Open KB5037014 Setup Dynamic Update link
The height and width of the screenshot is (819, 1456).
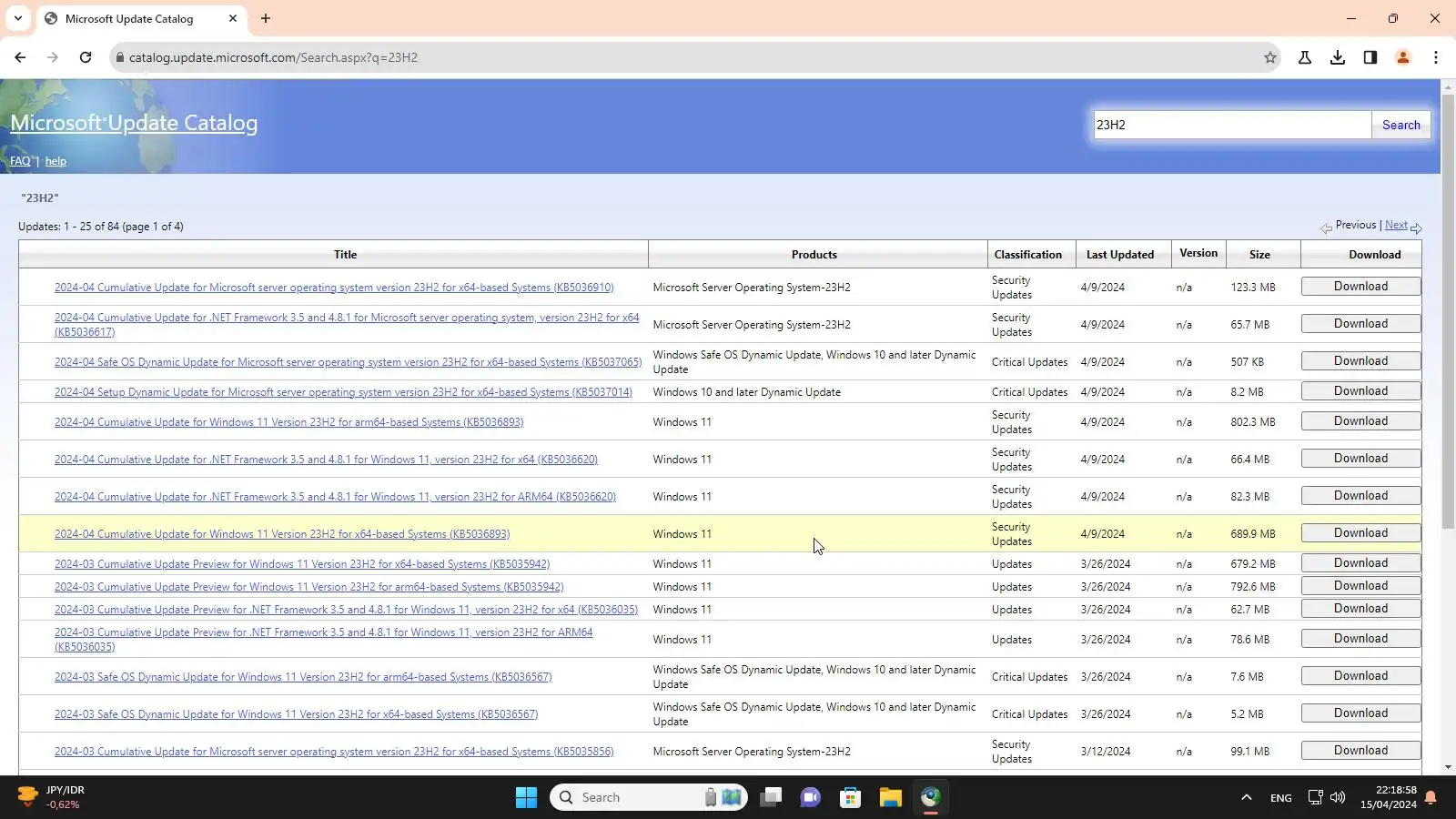point(343,392)
